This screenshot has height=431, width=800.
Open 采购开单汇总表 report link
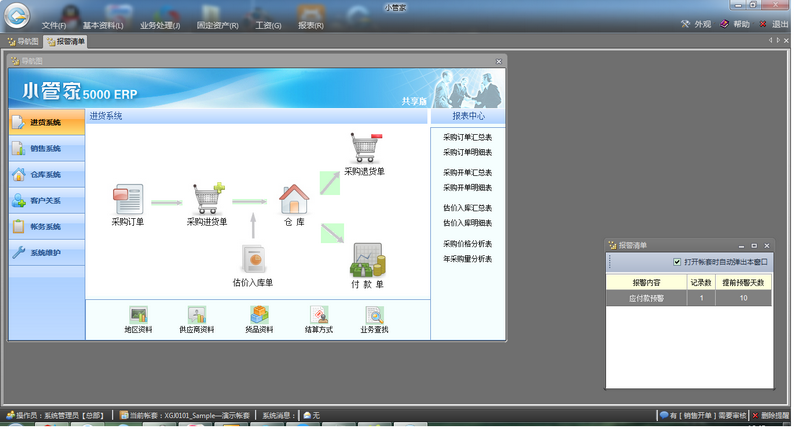tap(467, 172)
